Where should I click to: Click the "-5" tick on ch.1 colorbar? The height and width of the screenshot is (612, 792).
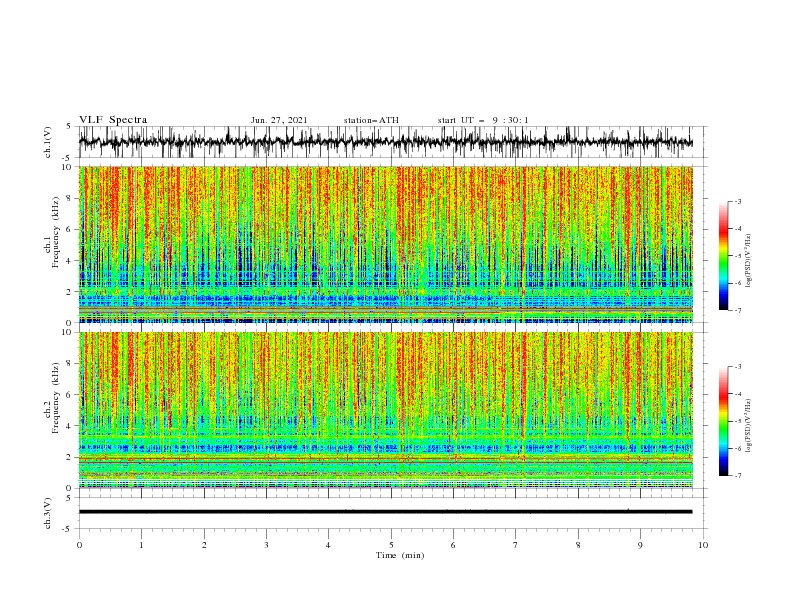[x=737, y=256]
